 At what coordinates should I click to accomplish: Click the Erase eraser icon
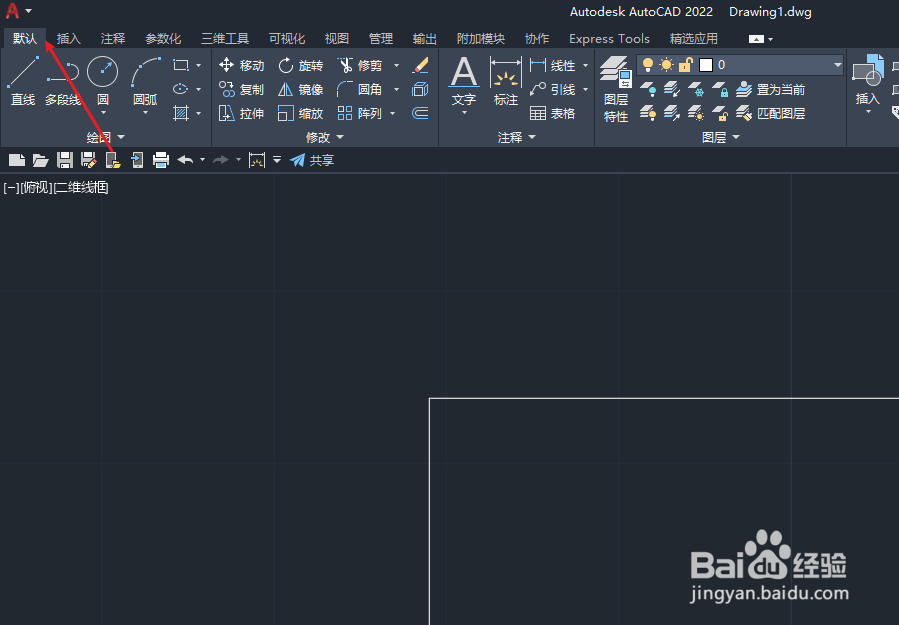click(x=420, y=65)
